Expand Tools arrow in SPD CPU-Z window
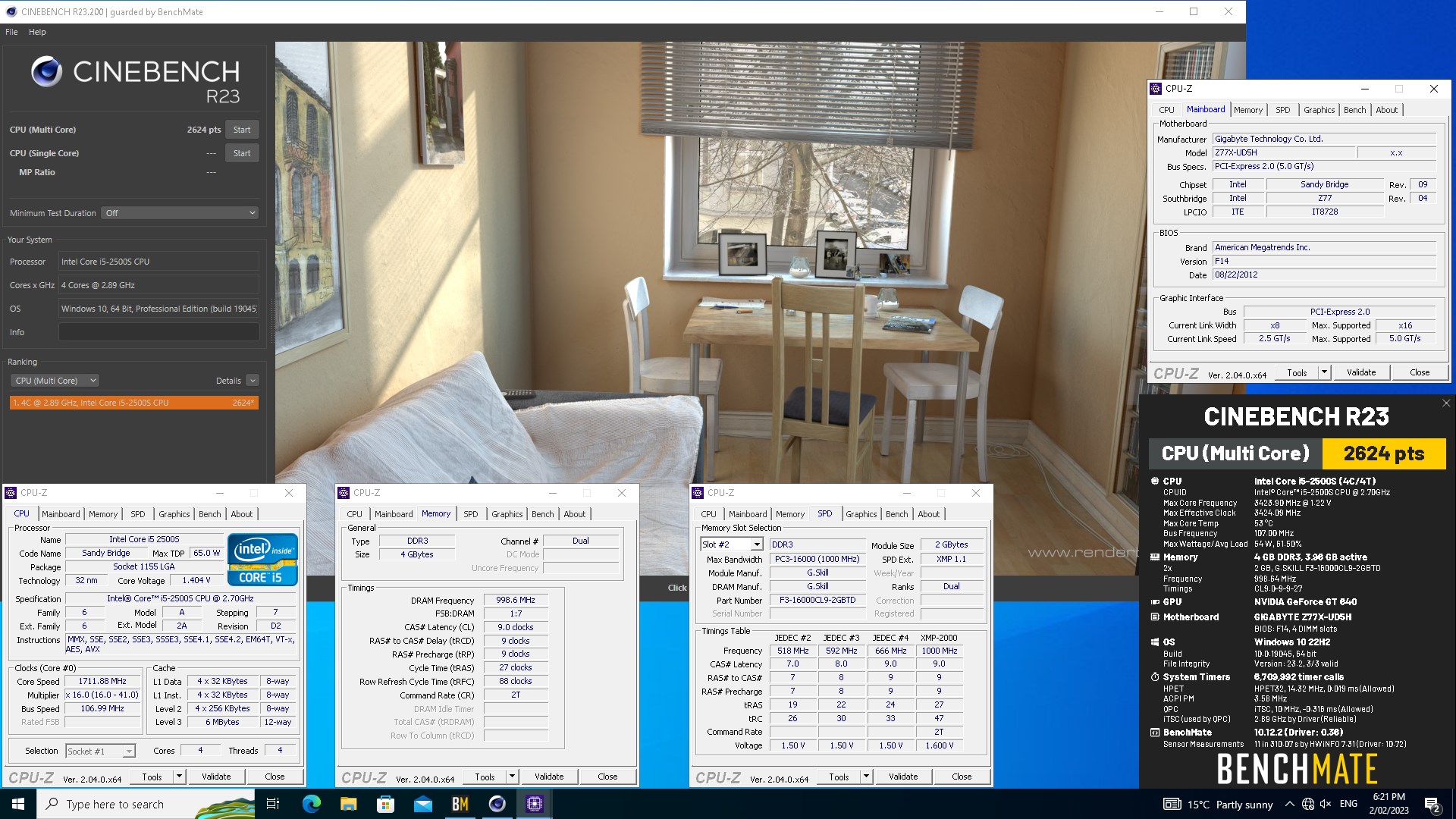The image size is (1456, 819). (866, 777)
